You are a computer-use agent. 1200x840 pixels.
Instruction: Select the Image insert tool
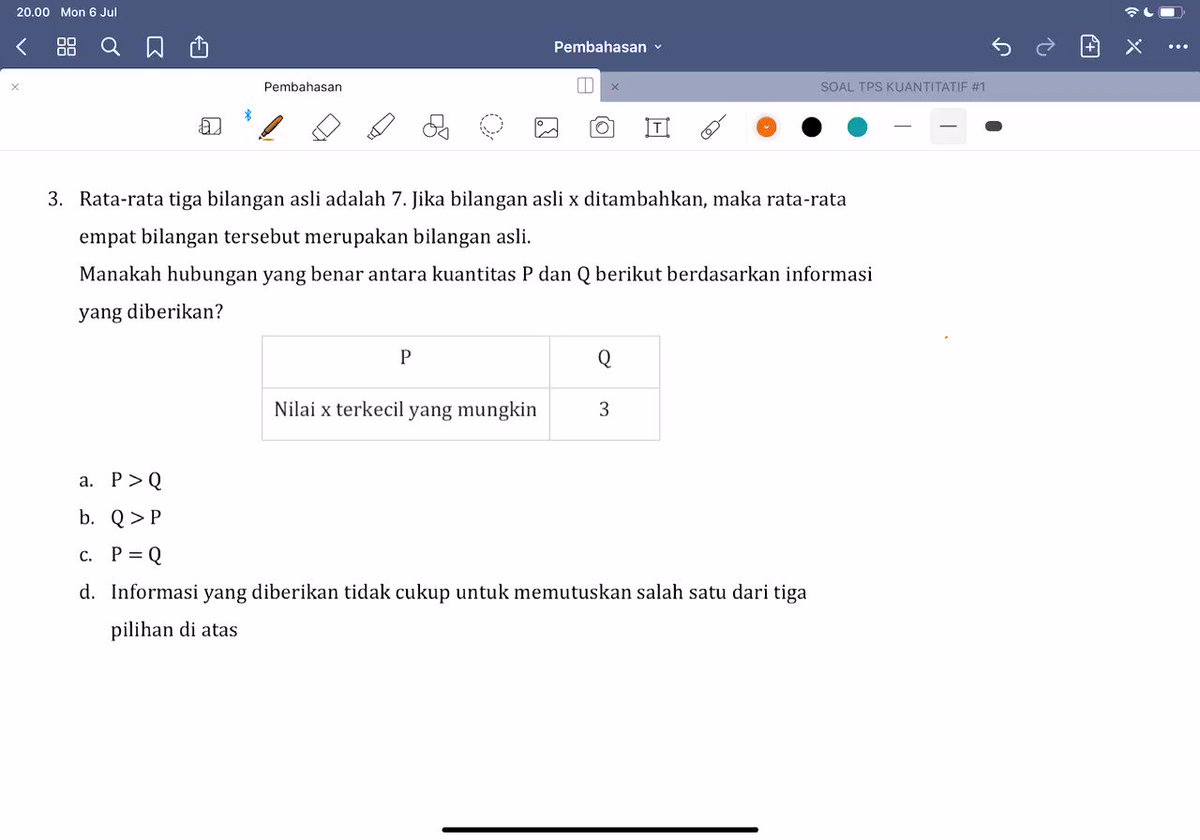coord(546,127)
